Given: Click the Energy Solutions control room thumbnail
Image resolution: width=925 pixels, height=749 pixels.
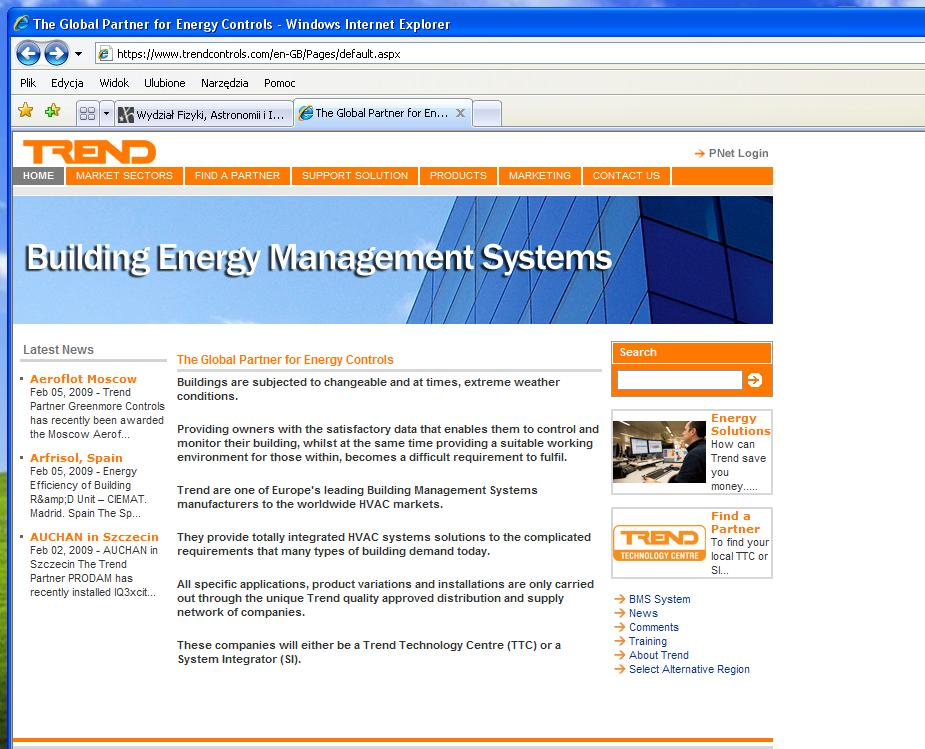Looking at the screenshot, I should (x=659, y=452).
